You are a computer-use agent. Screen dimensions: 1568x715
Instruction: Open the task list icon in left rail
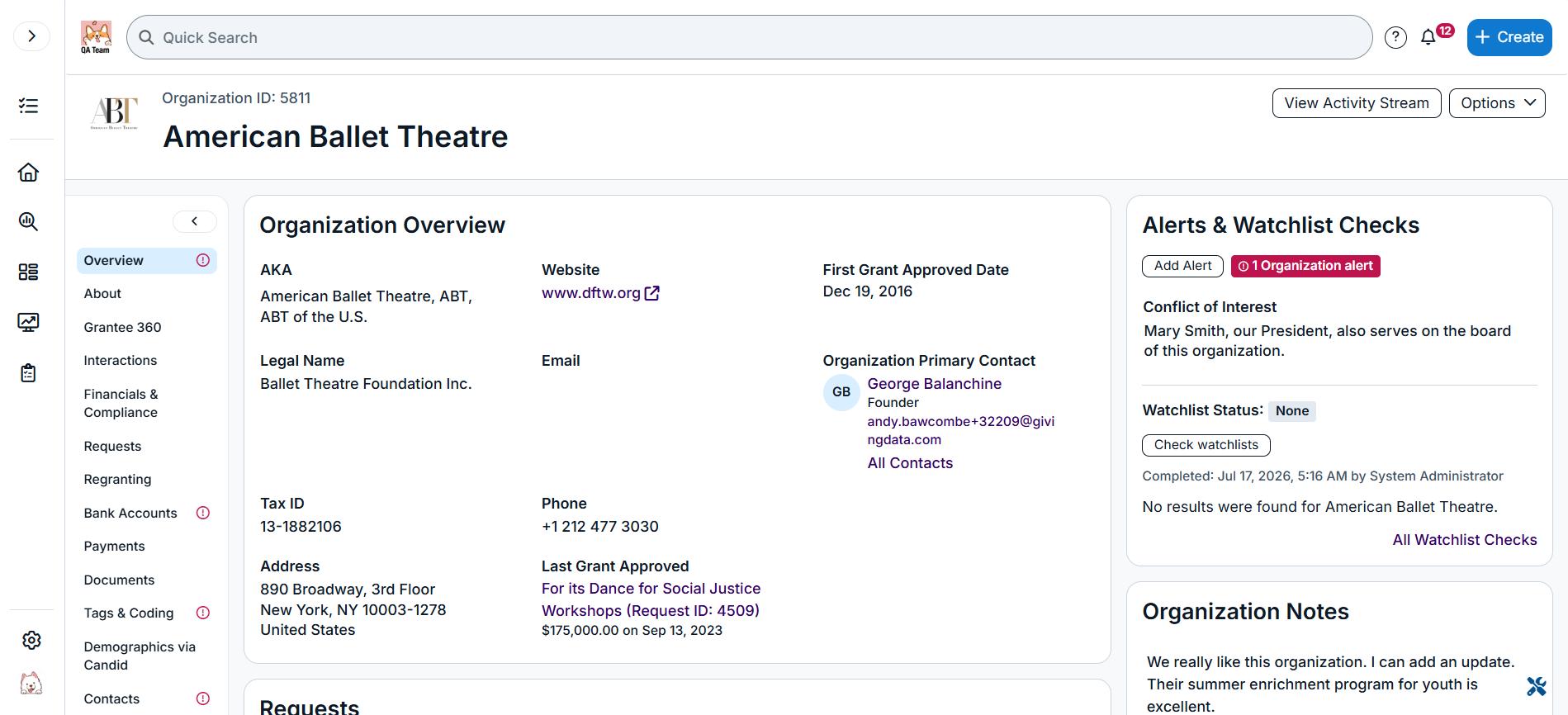[29, 106]
